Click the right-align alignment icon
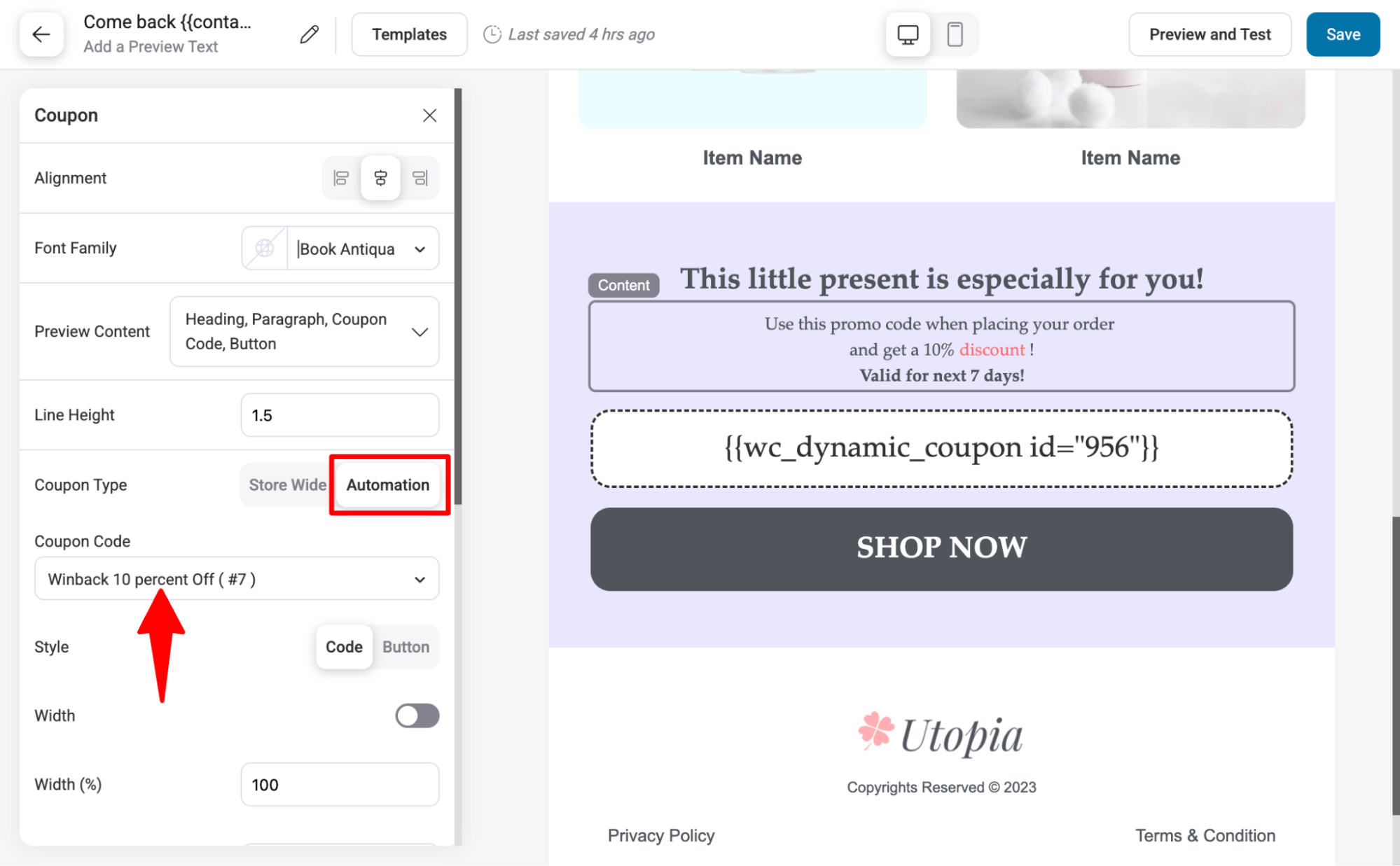The image size is (1400, 866). (x=419, y=178)
